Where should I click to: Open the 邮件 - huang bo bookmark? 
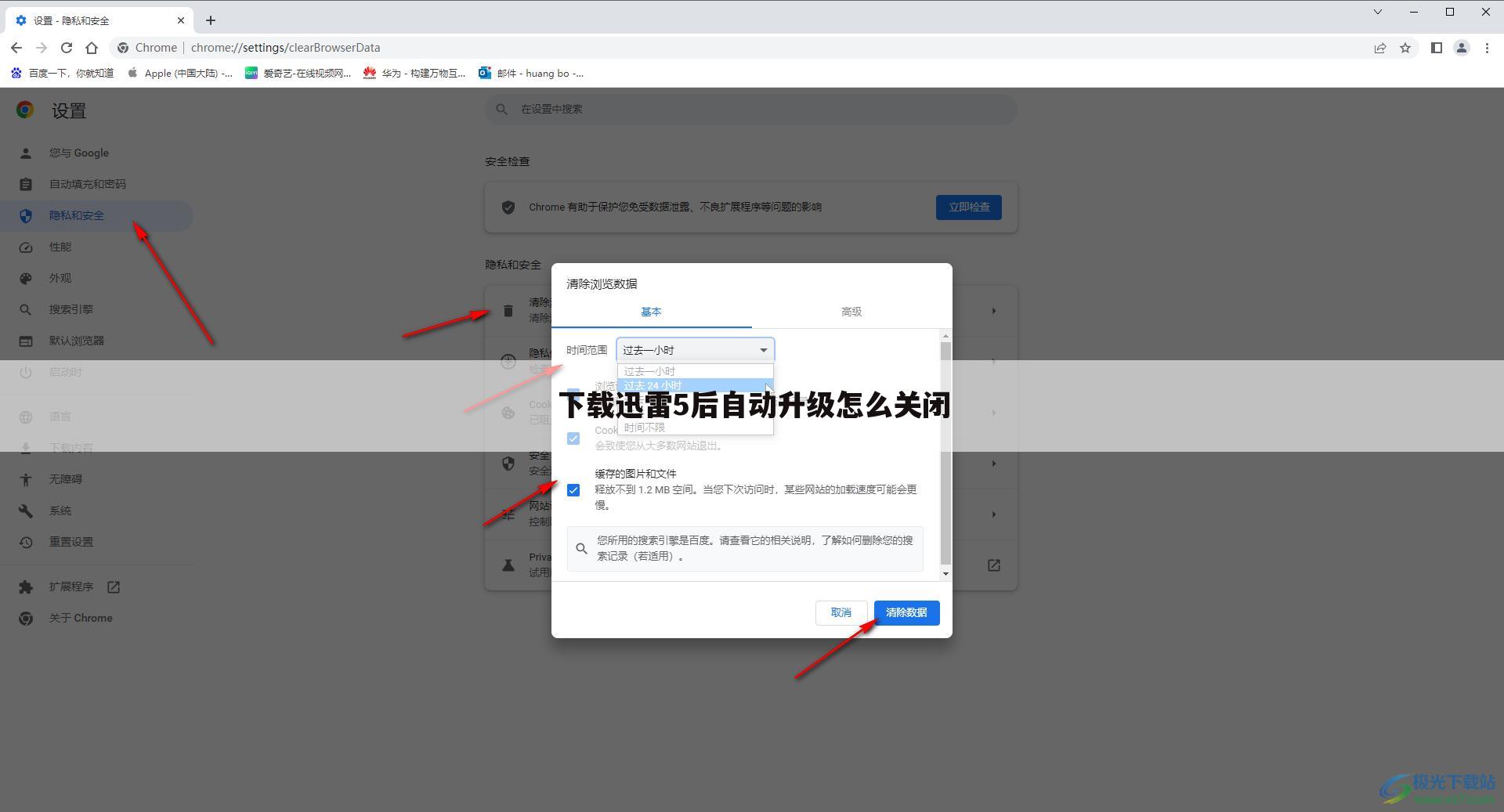tap(531, 73)
